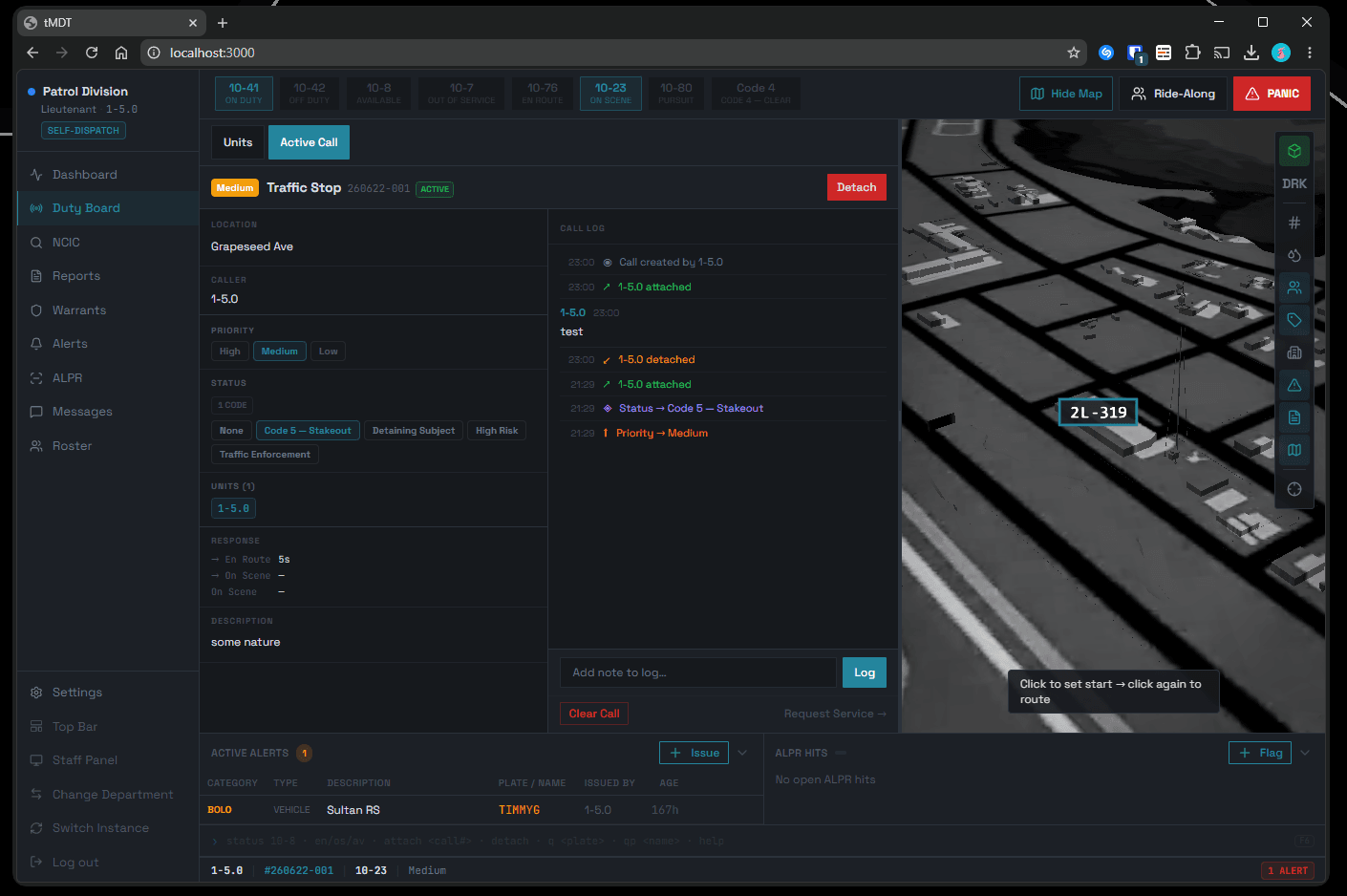
Task: Select High Risk status
Action: pyautogui.click(x=497, y=431)
